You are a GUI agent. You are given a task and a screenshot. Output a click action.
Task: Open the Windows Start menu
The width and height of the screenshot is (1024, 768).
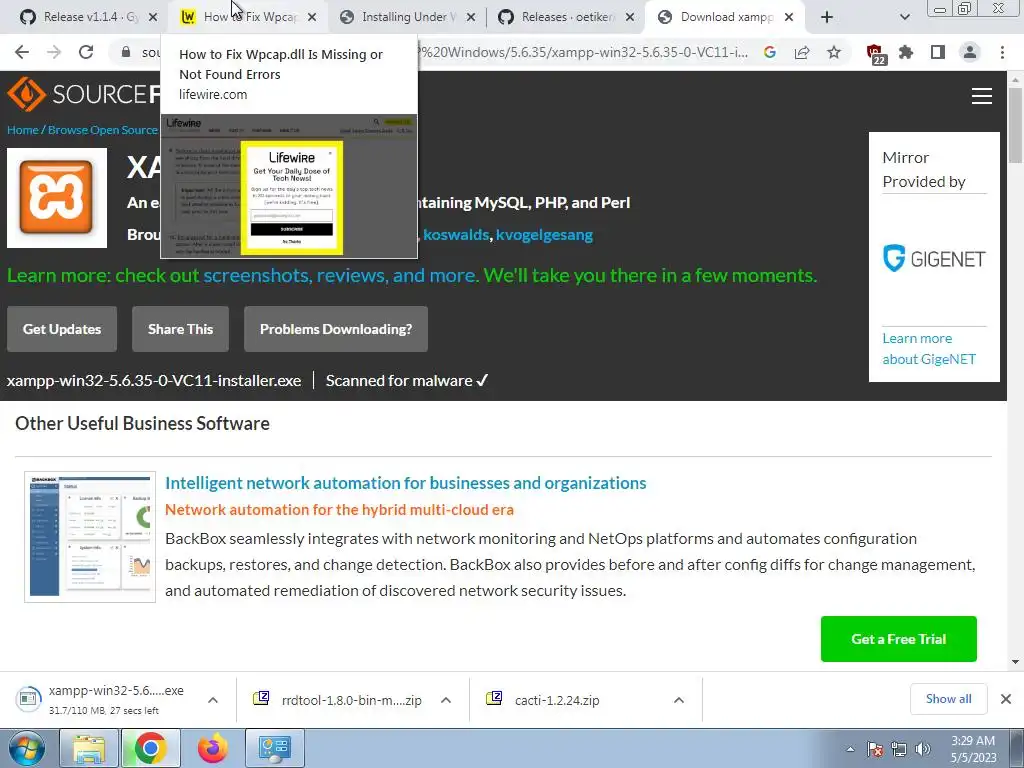pos(27,748)
